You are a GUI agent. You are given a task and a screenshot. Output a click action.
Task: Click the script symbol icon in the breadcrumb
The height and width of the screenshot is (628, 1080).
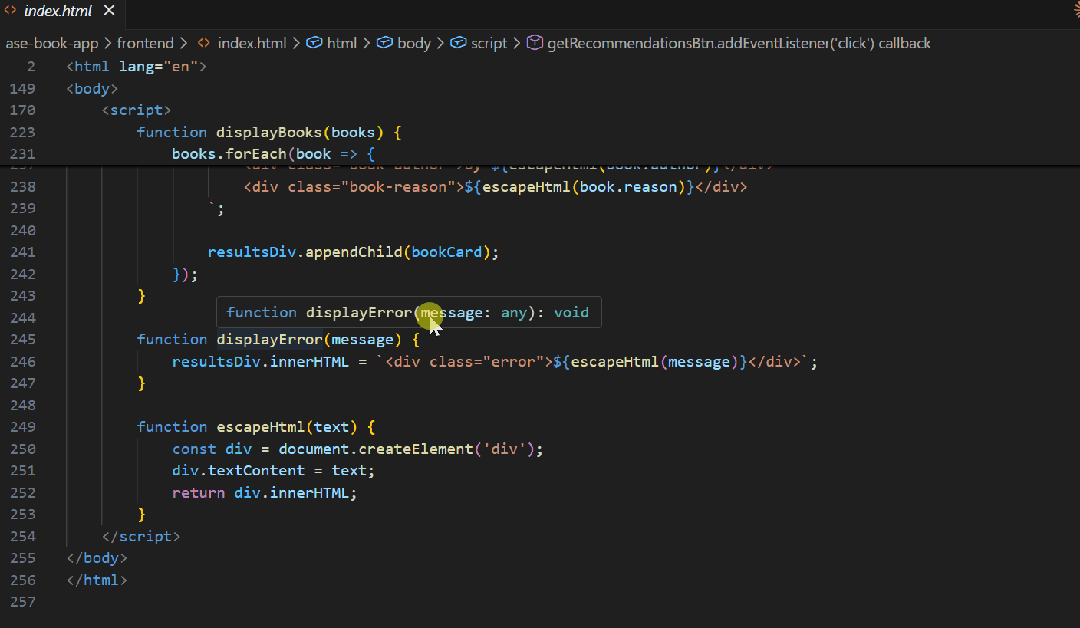point(460,43)
